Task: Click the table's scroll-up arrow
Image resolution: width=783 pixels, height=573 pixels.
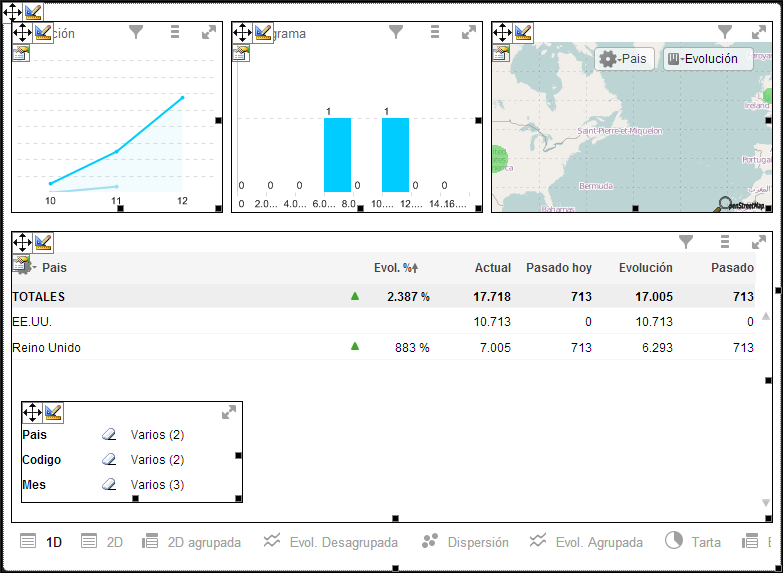Action: click(766, 316)
